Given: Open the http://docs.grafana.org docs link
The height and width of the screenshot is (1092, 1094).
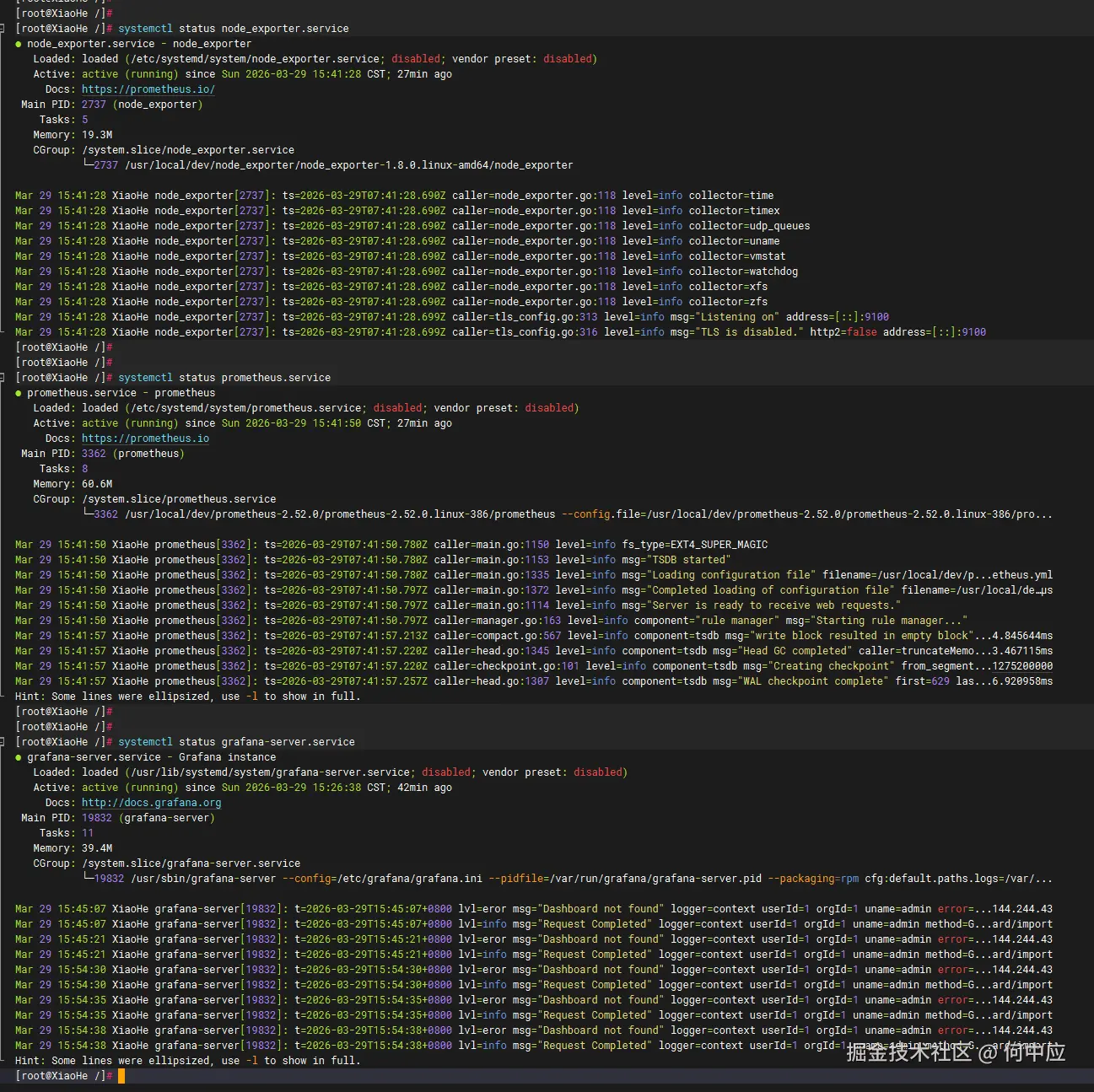Looking at the screenshot, I should 152,803.
